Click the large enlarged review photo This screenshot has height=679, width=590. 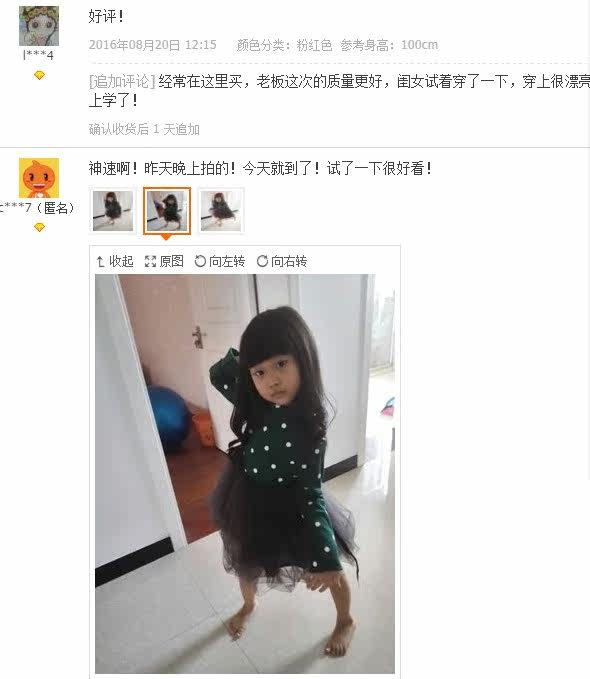coord(245,474)
